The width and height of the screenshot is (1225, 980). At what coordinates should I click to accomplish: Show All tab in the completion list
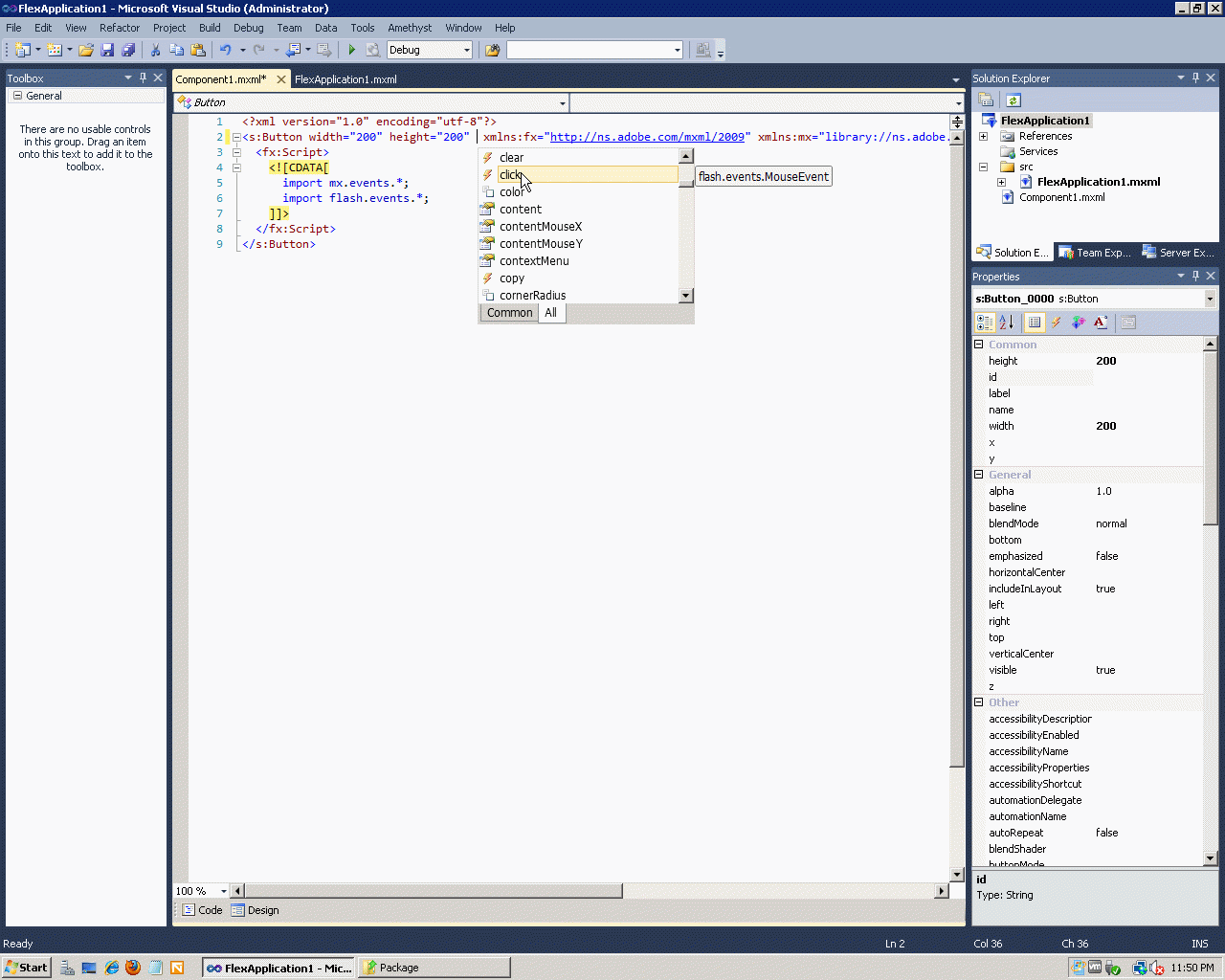pos(550,313)
